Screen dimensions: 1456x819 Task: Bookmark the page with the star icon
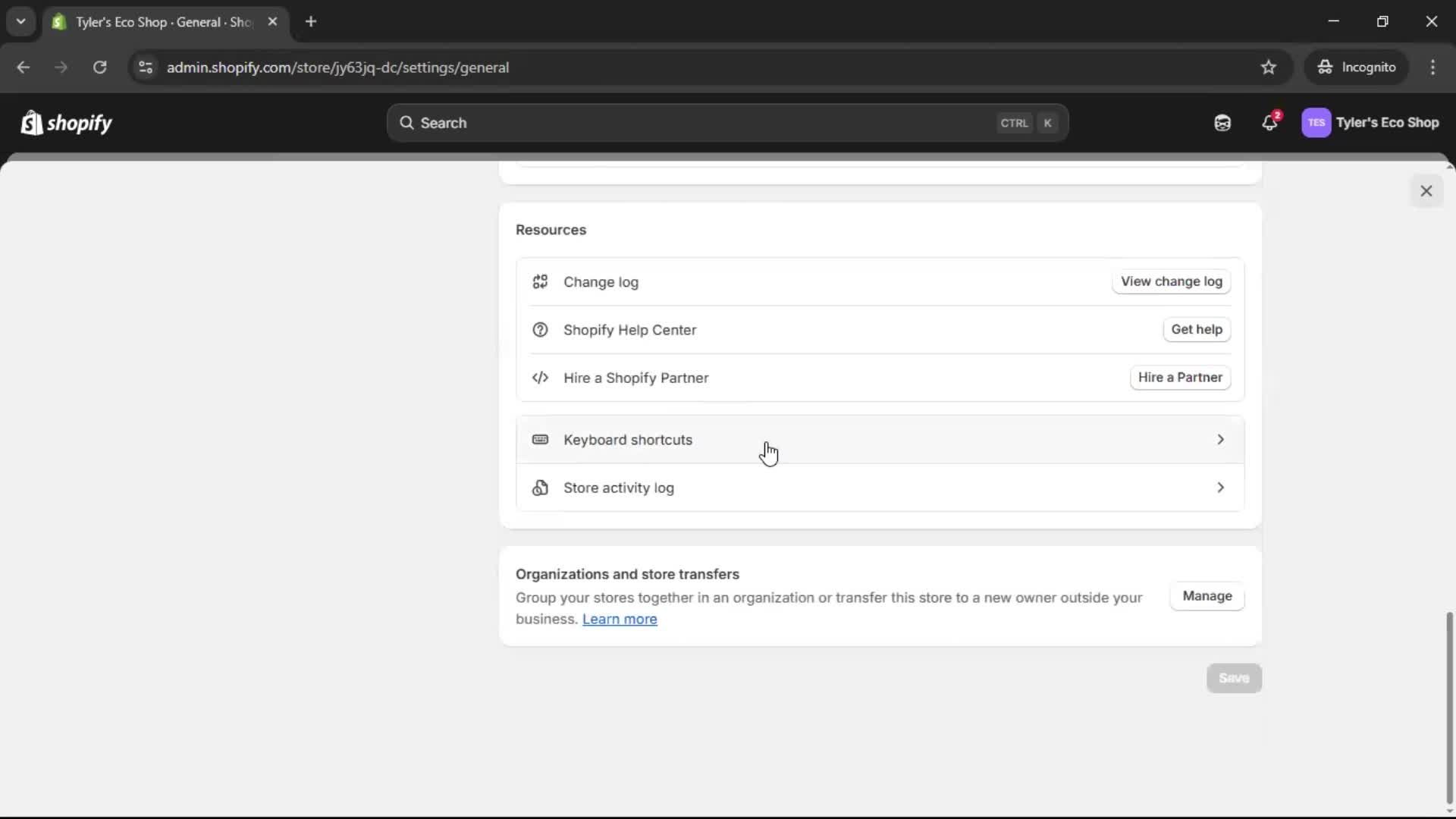(x=1269, y=67)
